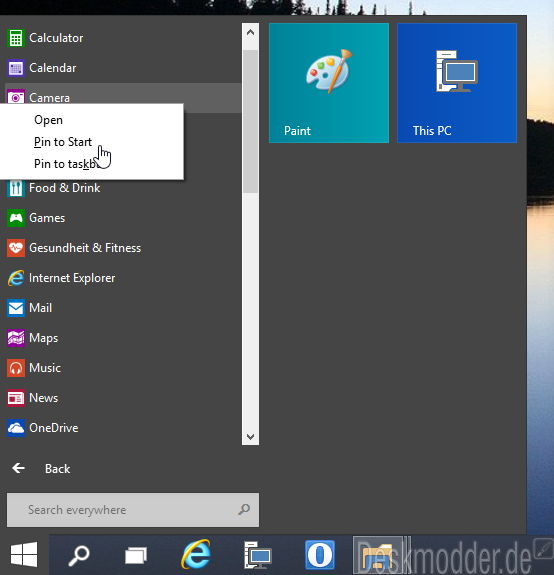This screenshot has width=554, height=575.
Task: Open the OneDrive cloud icon
Action: pos(16,428)
